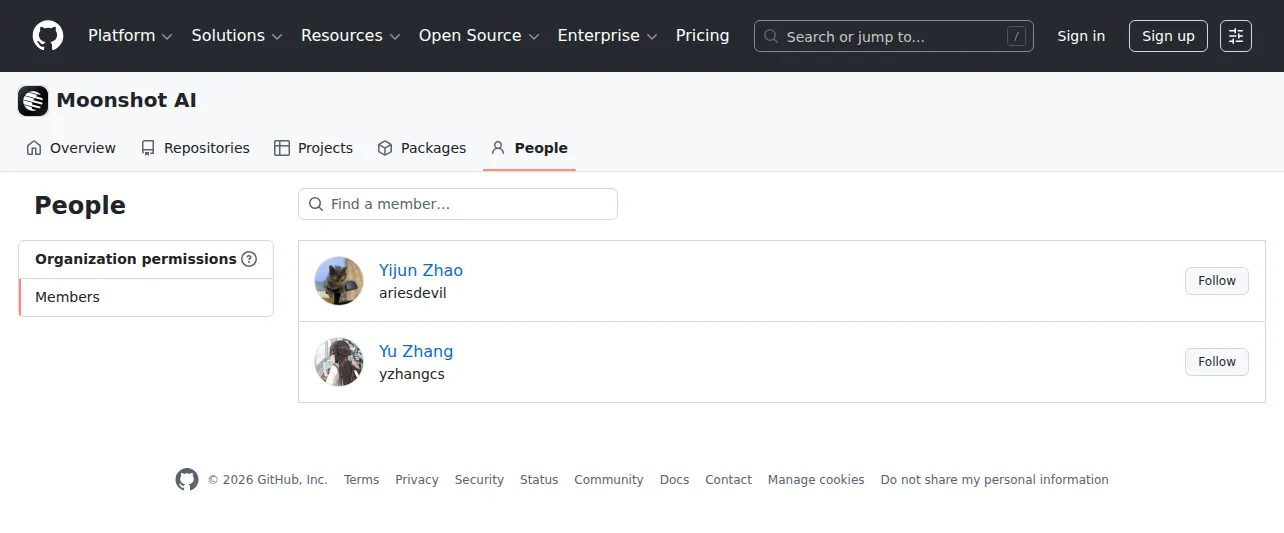The width and height of the screenshot is (1284, 533).
Task: Click into the Find a member field
Action: click(x=458, y=204)
